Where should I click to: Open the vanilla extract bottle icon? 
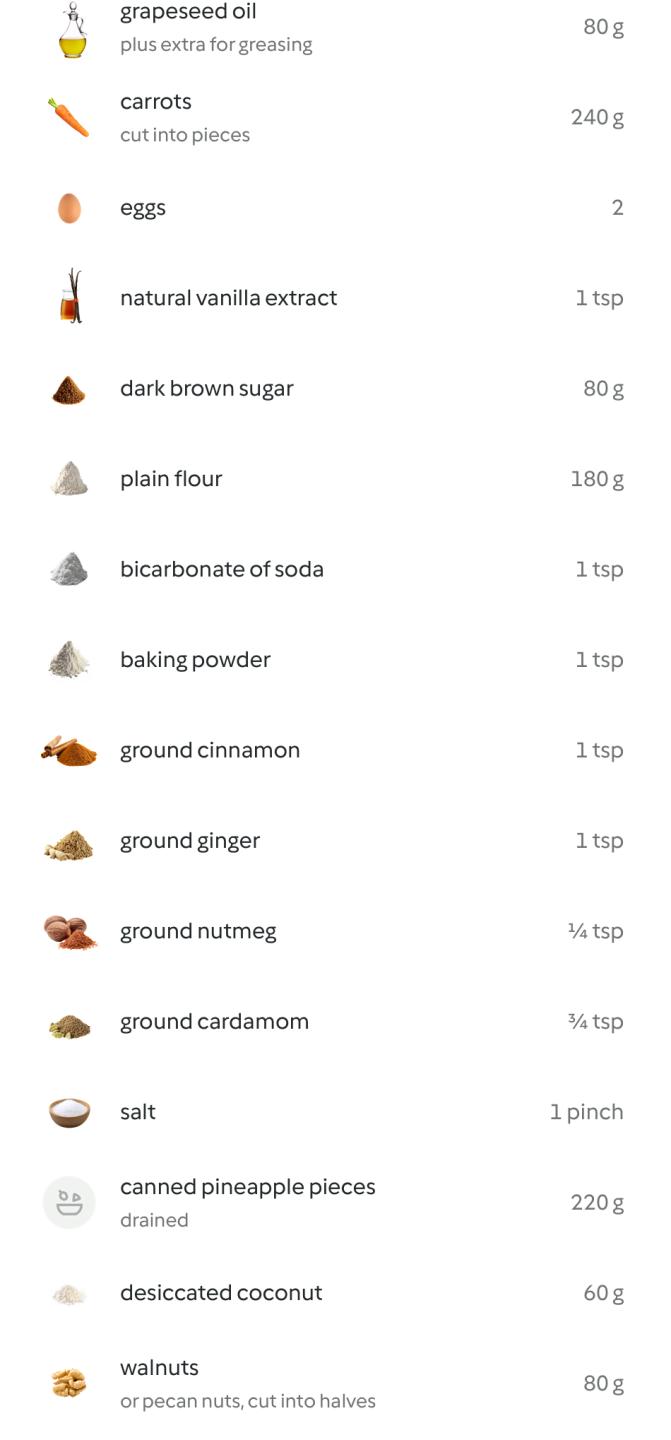tap(70, 297)
